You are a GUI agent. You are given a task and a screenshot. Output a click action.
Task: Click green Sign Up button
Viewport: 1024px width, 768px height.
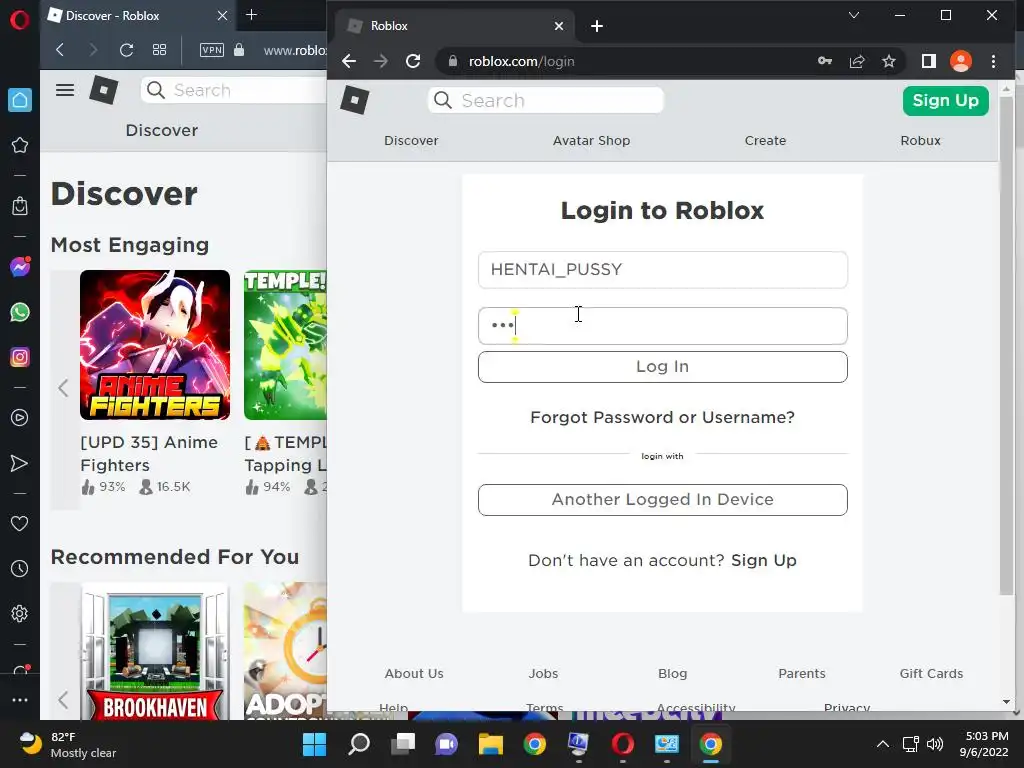coord(945,101)
